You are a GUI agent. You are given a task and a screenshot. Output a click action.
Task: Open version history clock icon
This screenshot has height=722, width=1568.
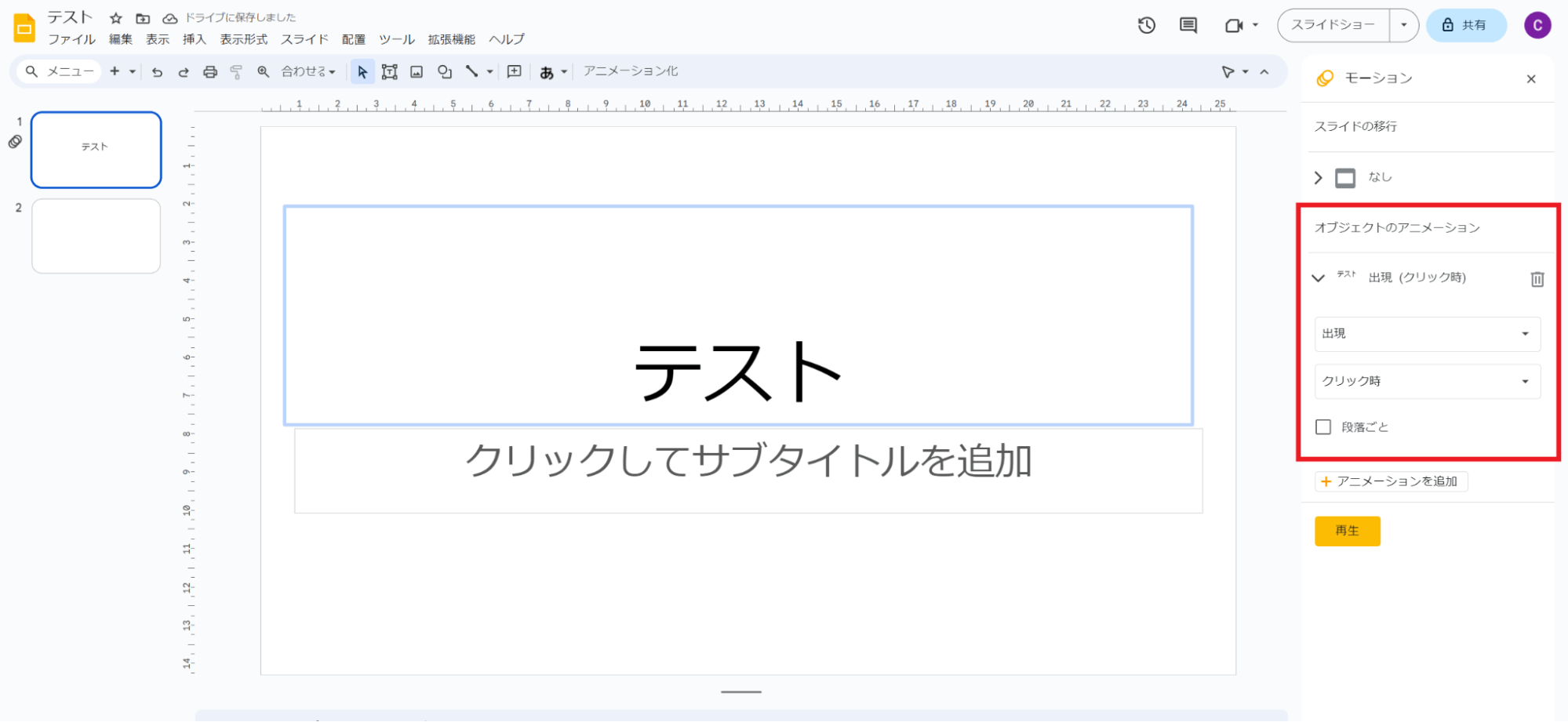[x=1146, y=25]
